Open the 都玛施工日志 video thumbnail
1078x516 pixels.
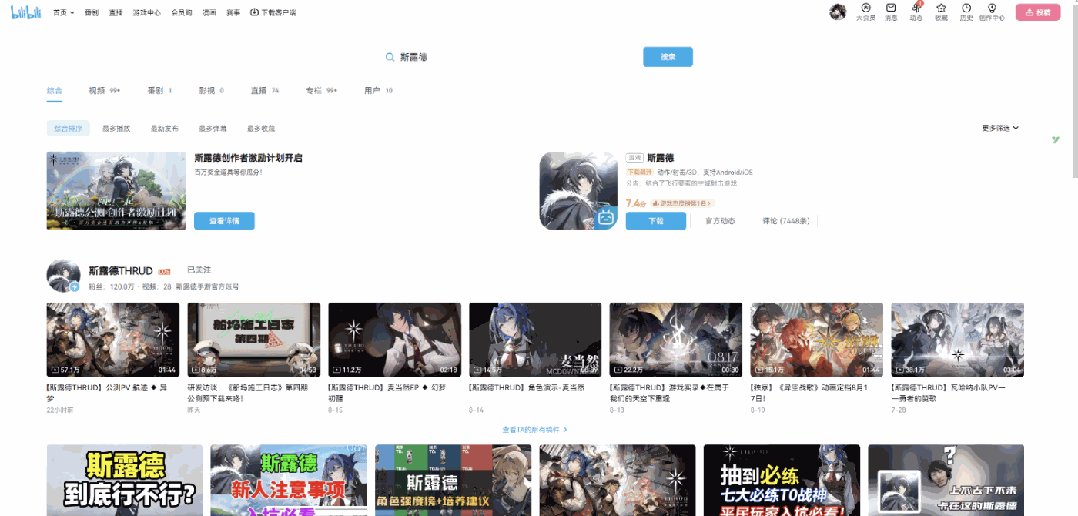click(x=254, y=340)
